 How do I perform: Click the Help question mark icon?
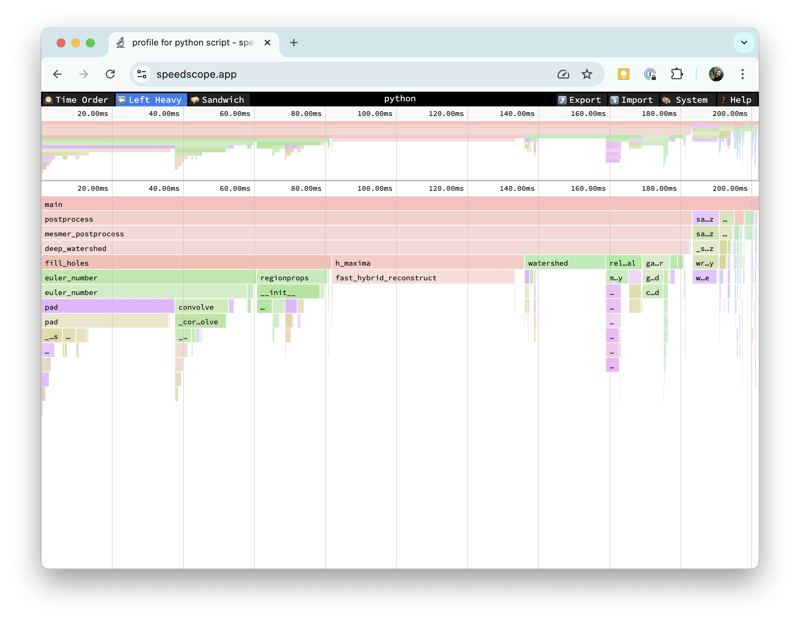(723, 99)
